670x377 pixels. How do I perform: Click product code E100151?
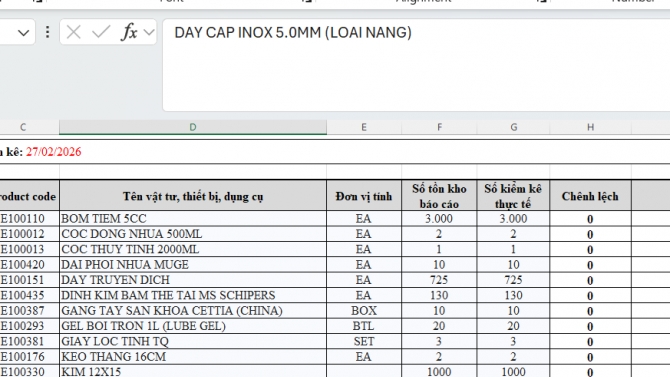tap(29, 280)
